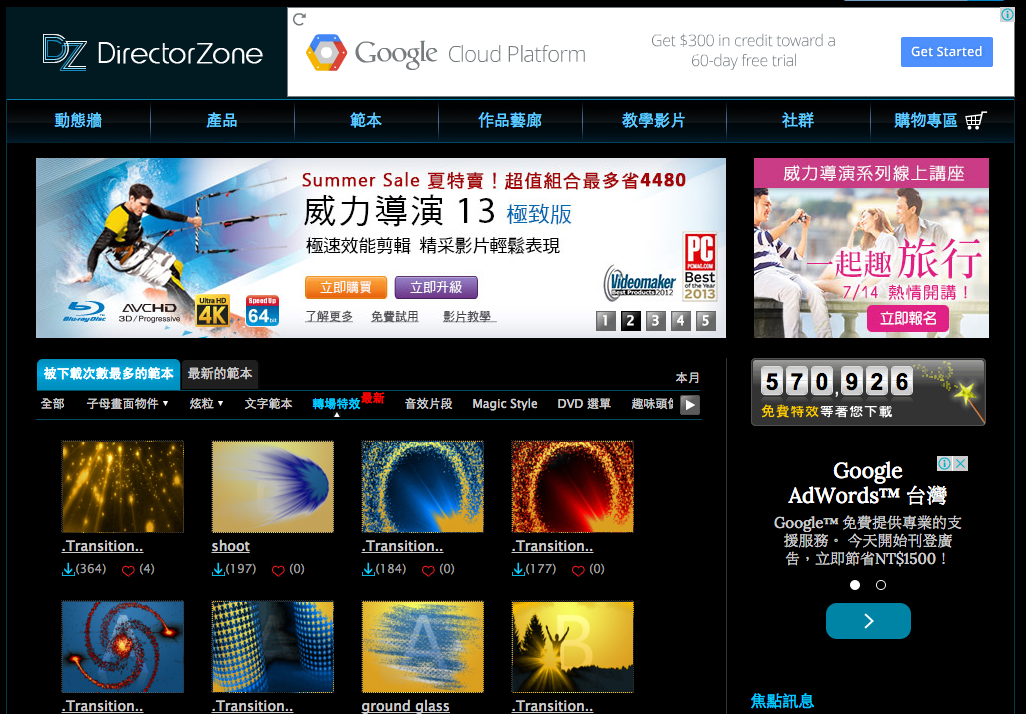Viewport: 1026px width, 714px height.
Task: Click the download icon for the 177 Transition
Action: [518, 570]
